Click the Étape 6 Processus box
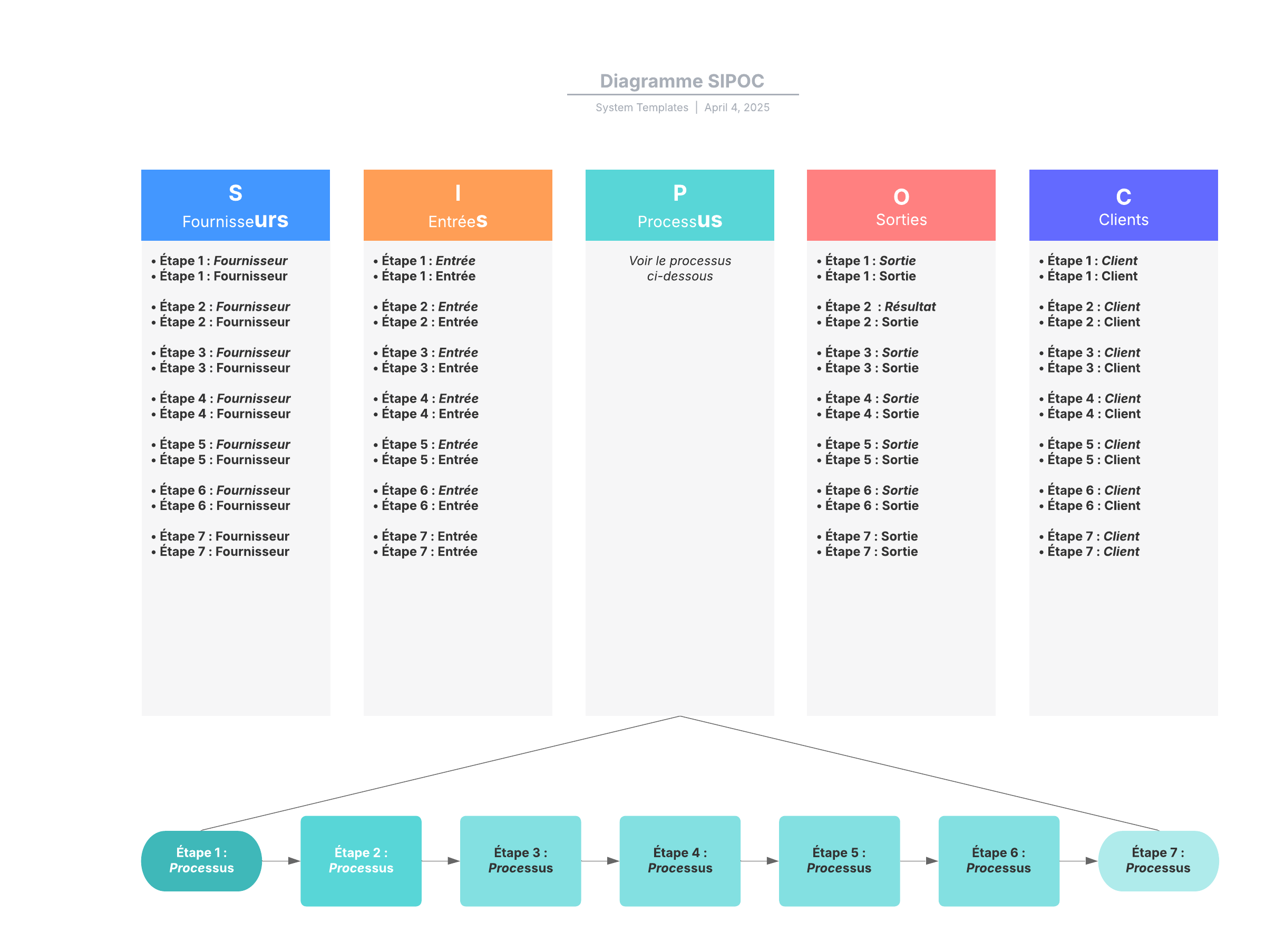The height and width of the screenshot is (952, 1265). click(x=998, y=860)
